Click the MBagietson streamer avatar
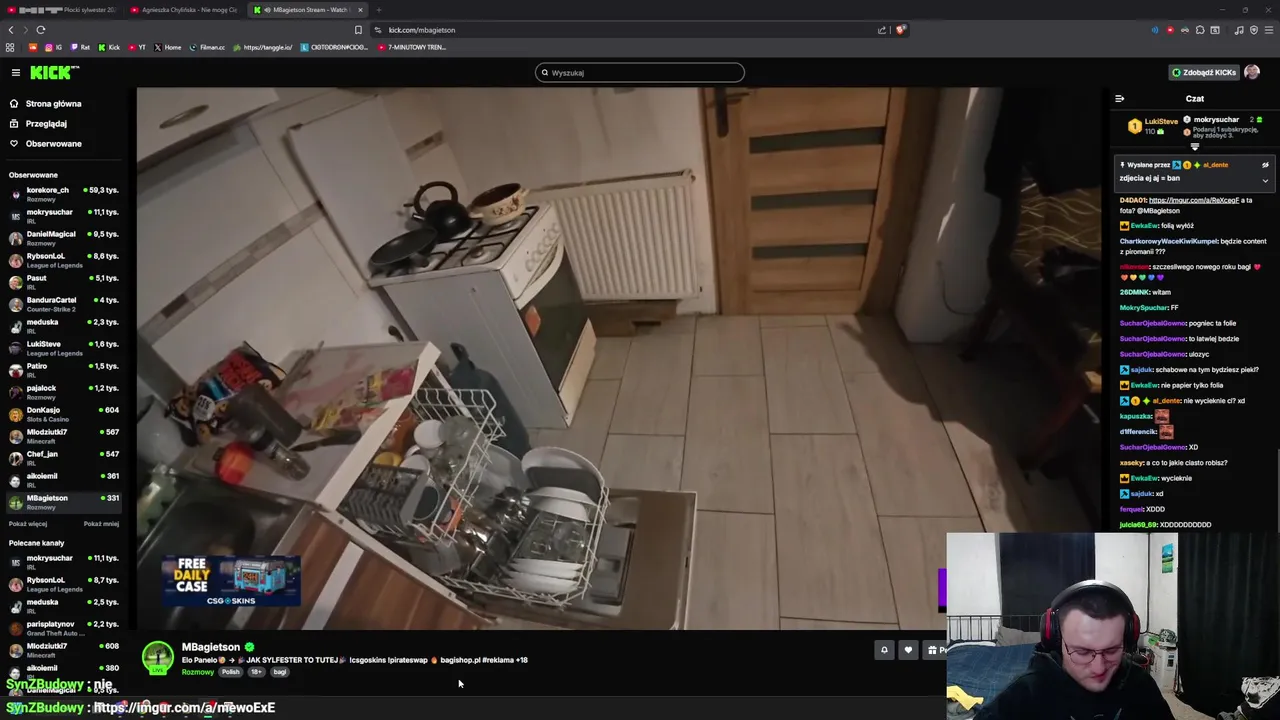This screenshot has height=720, width=1280. click(x=157, y=657)
